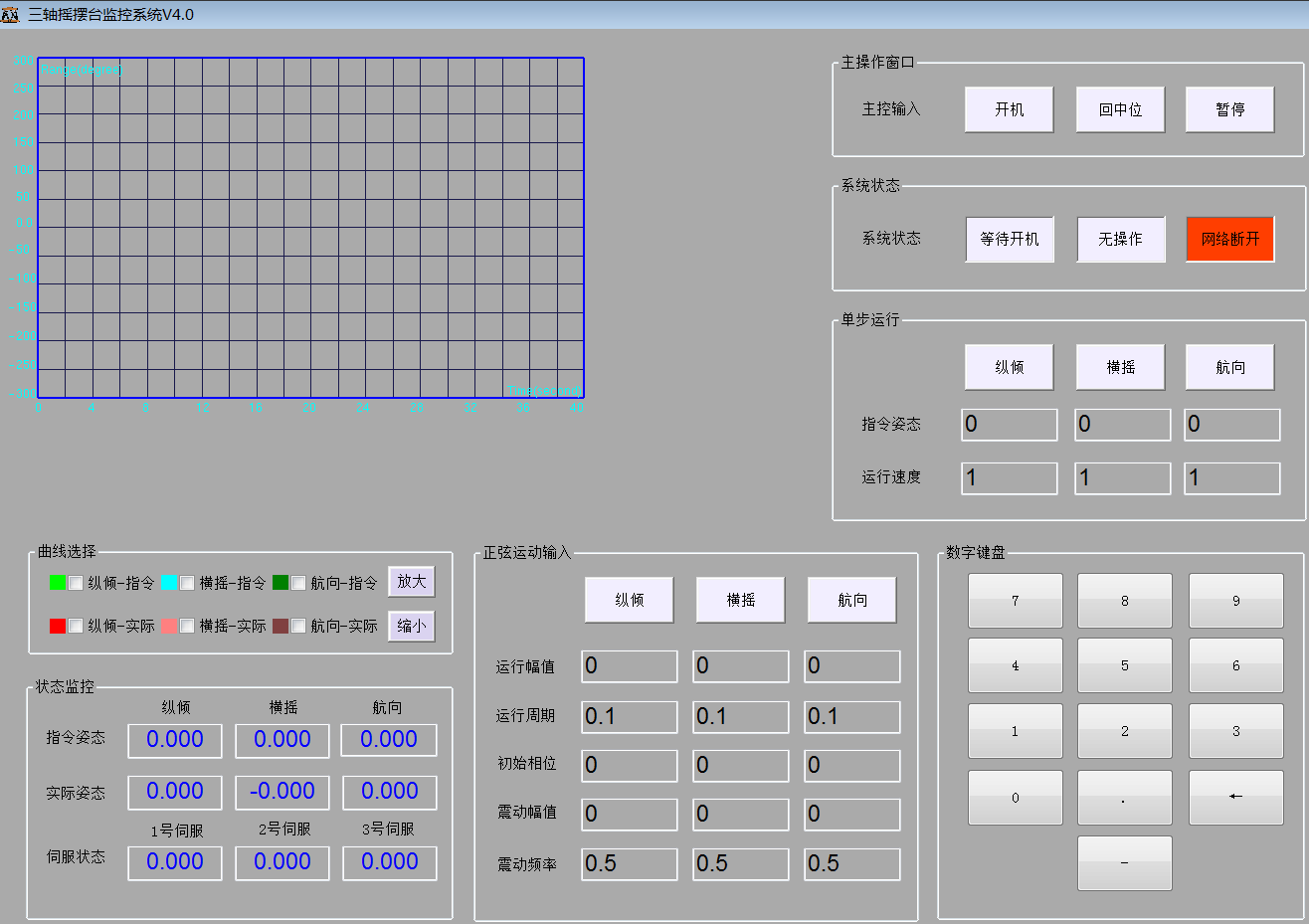
Task: Click the cyan 横摇-指令 color swatch
Action: [169, 583]
